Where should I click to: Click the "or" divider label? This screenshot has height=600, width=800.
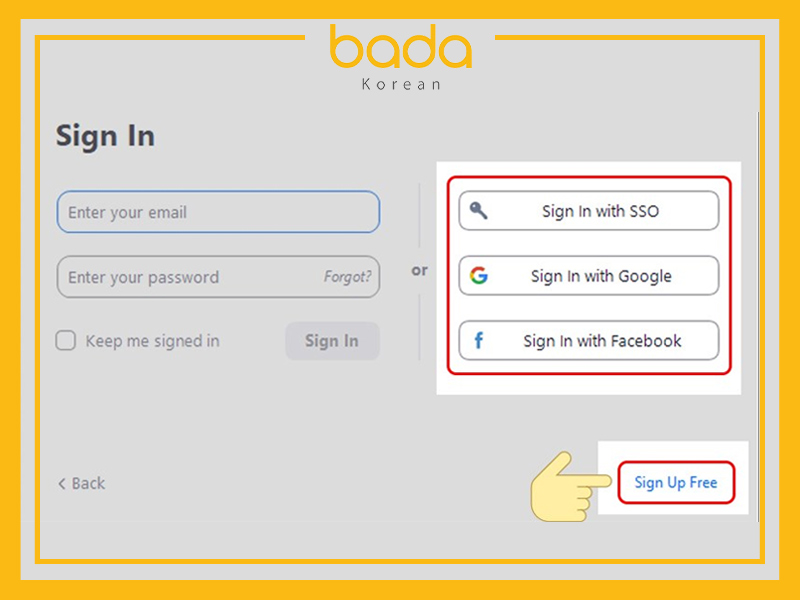(x=419, y=270)
